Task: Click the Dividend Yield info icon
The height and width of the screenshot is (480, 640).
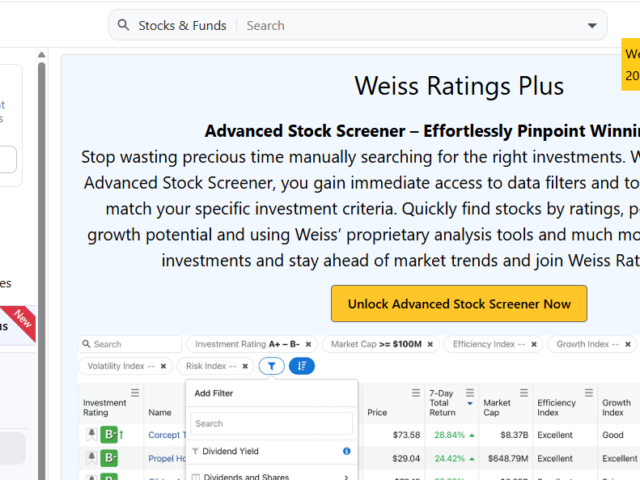Action: 347,451
